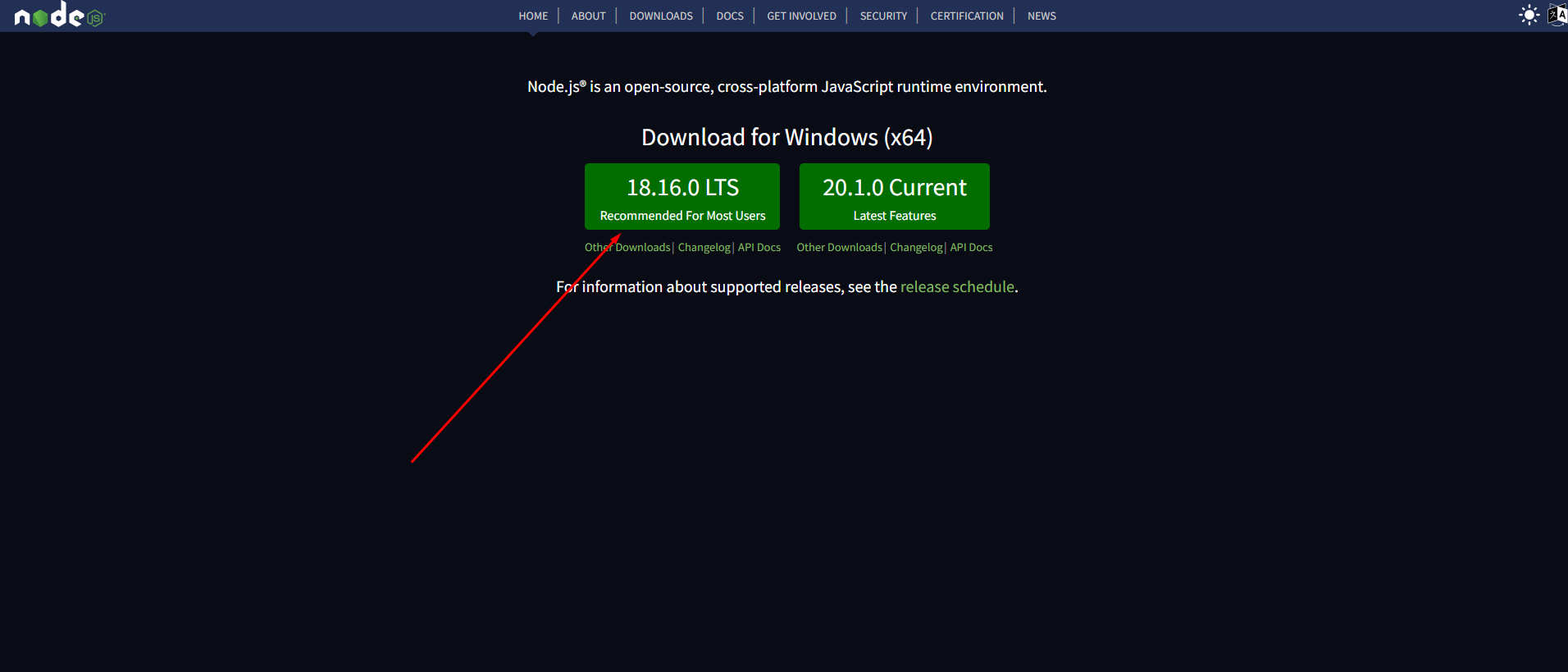Follow the release schedule link
This screenshot has width=1568, height=672.
pos(957,287)
